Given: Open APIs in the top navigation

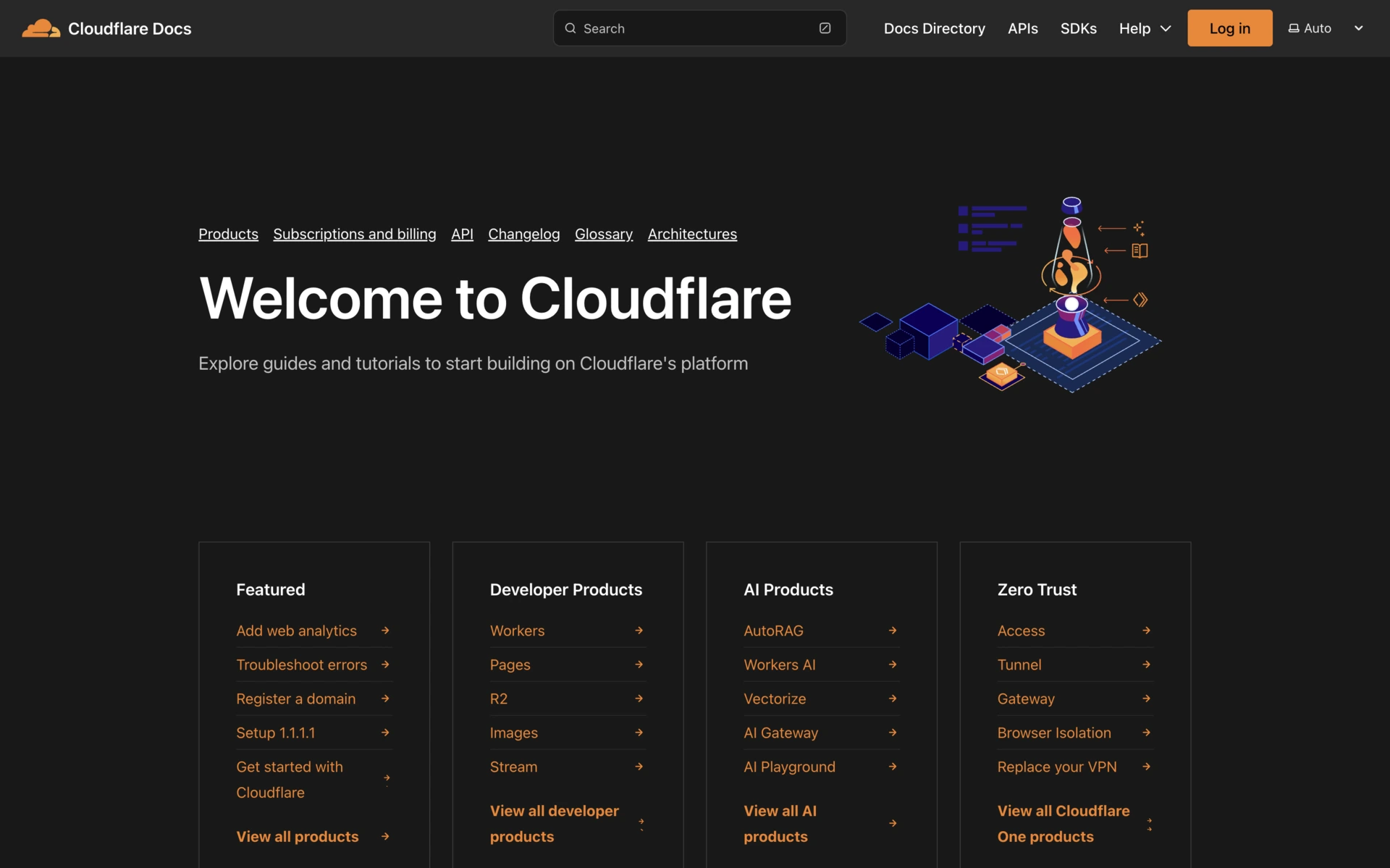Looking at the screenshot, I should (1022, 28).
